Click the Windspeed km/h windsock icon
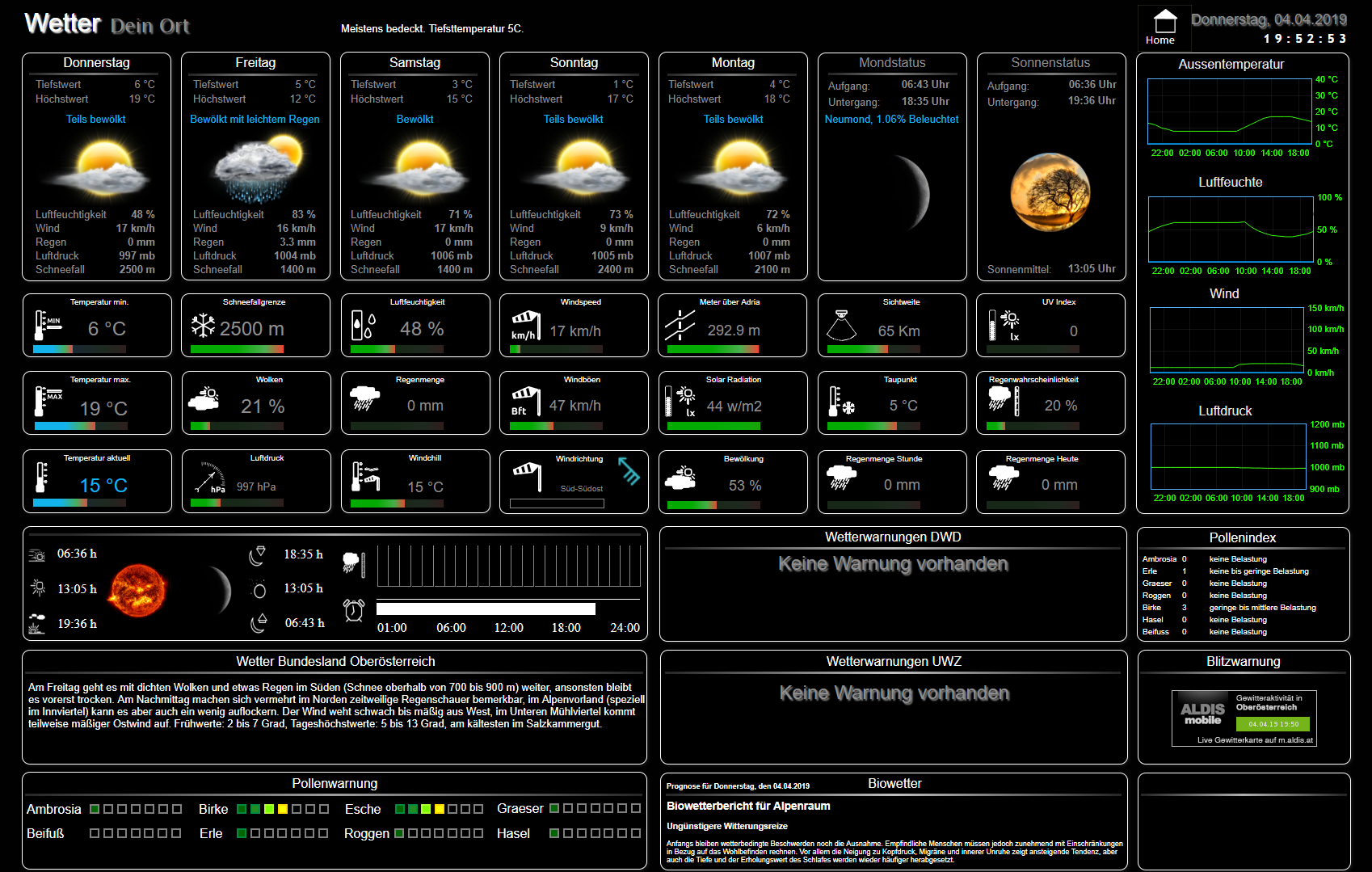This screenshot has width=1372, height=872. coord(525,326)
